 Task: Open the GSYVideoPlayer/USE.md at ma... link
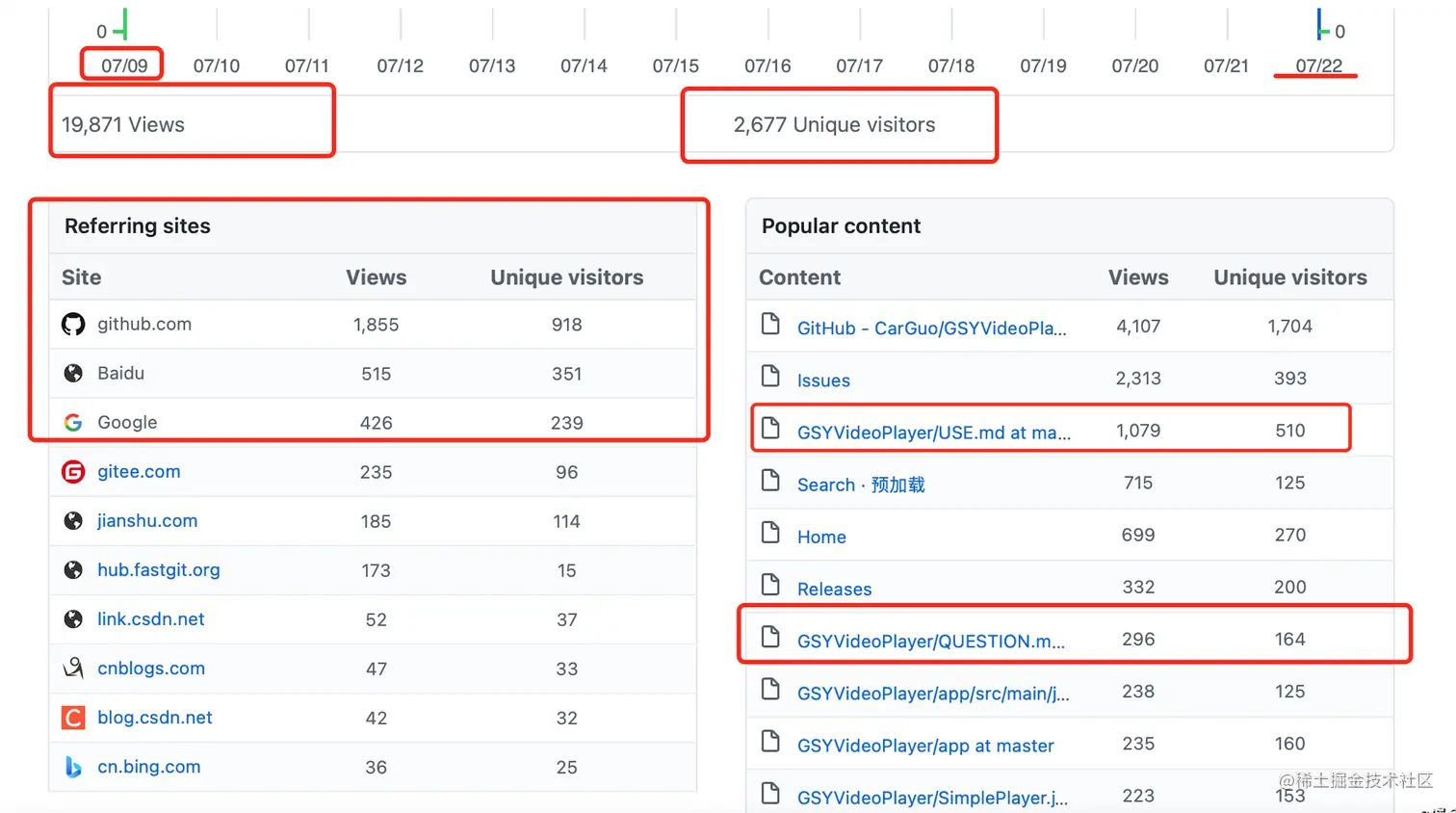coord(934,433)
